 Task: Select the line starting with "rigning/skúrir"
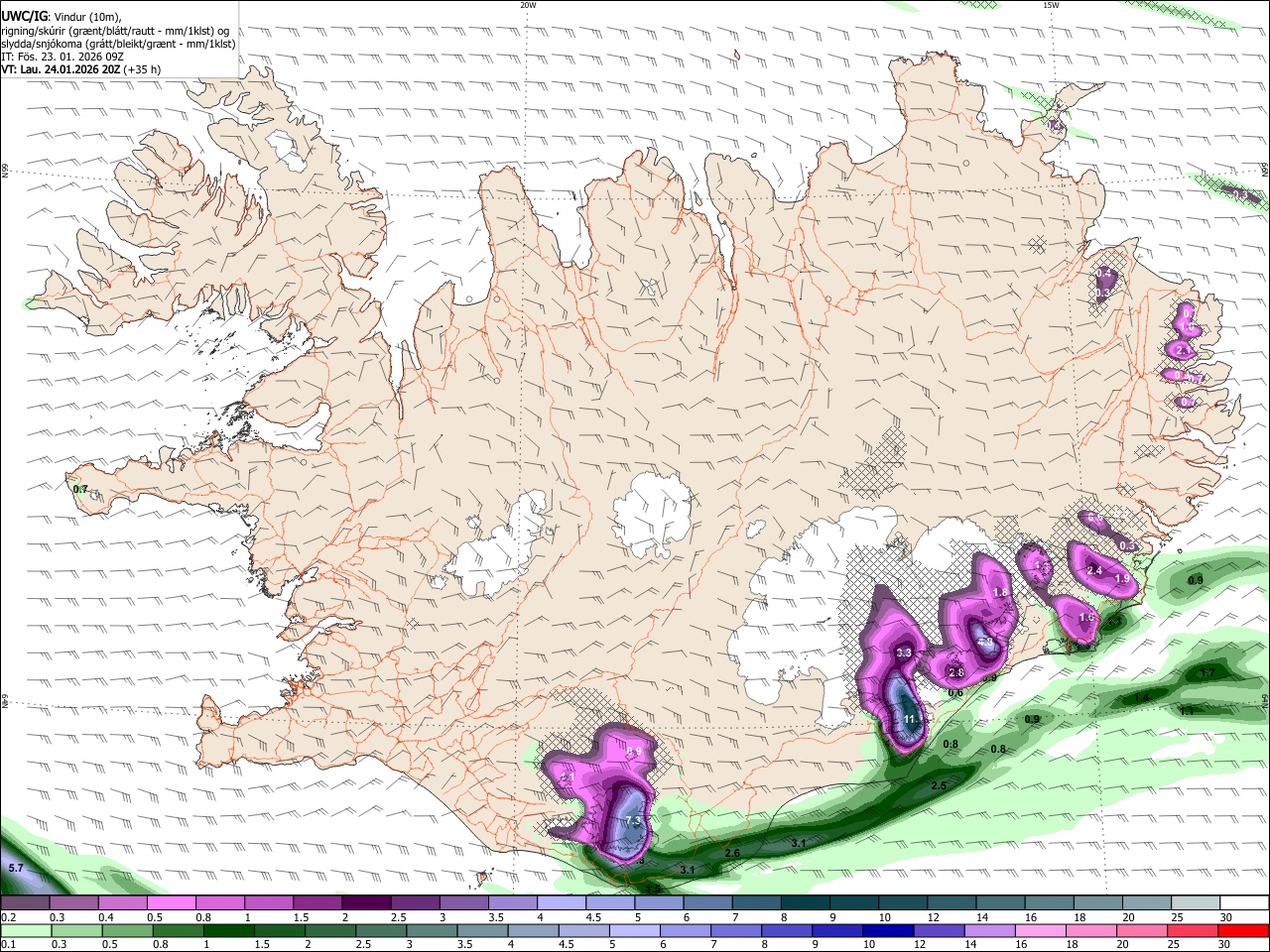115,30
